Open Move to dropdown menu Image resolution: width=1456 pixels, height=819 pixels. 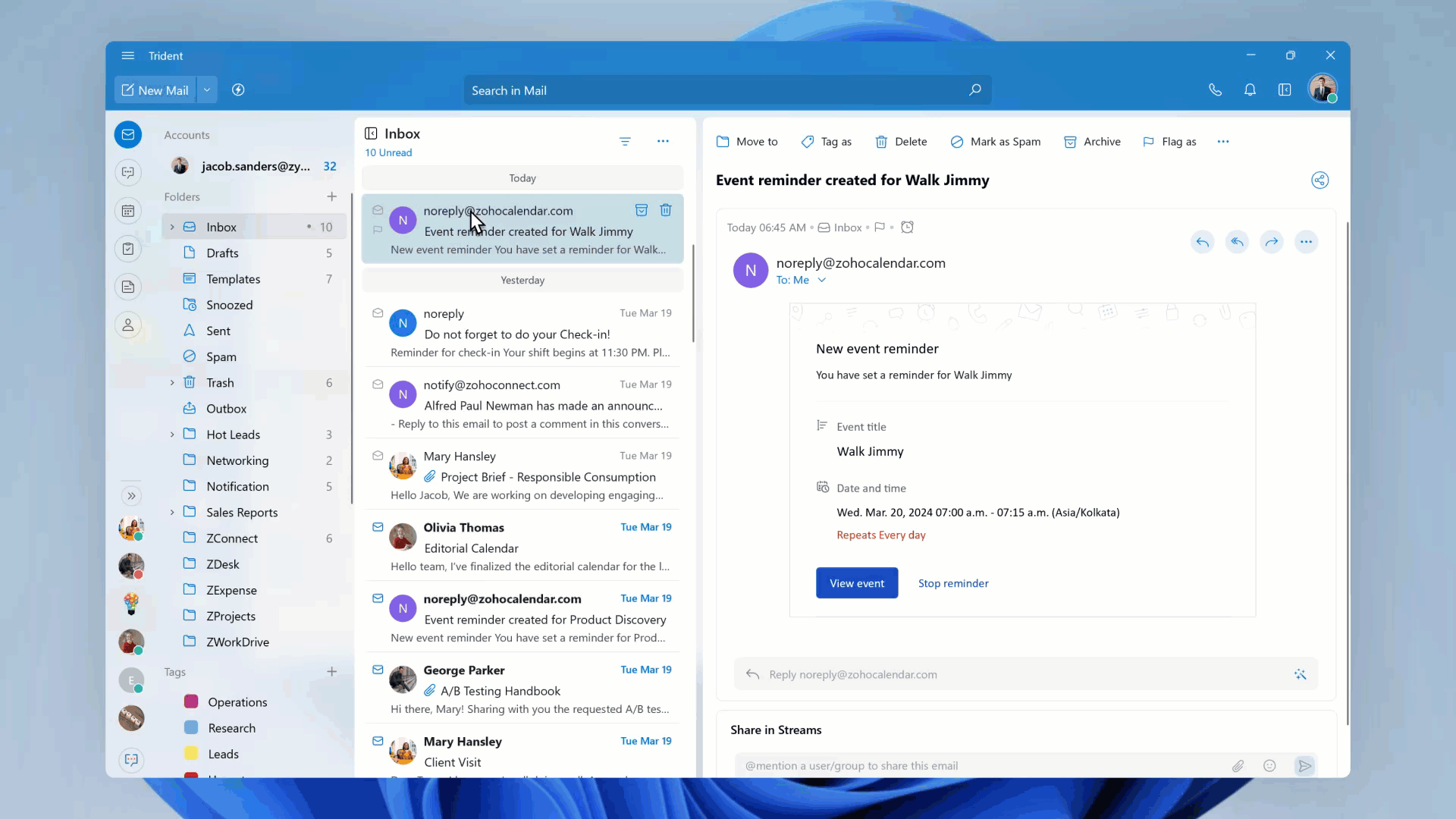746,141
